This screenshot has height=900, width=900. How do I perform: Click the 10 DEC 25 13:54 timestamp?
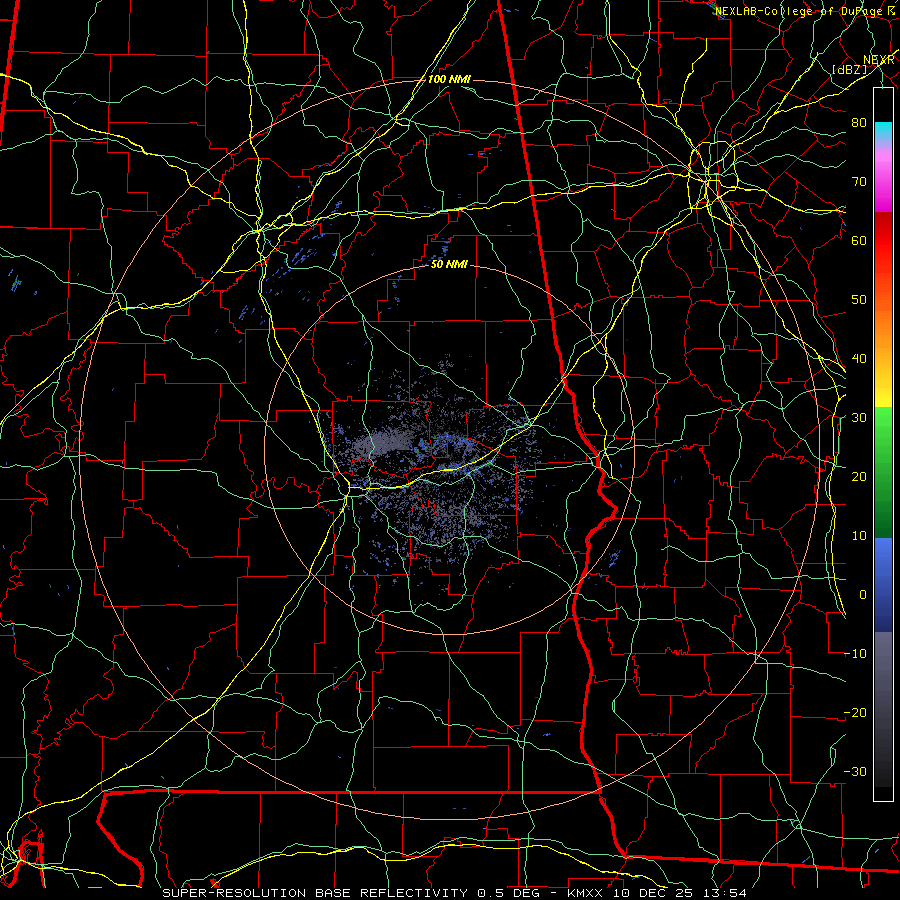pyautogui.click(x=681, y=893)
